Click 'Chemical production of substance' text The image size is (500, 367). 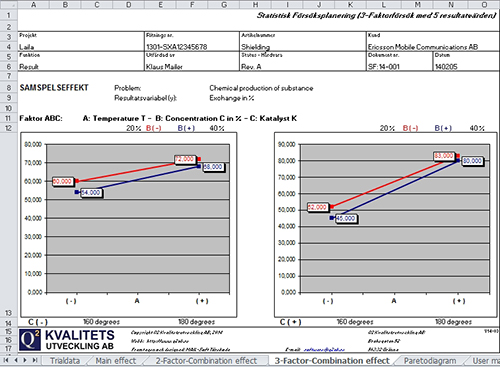click(261, 88)
